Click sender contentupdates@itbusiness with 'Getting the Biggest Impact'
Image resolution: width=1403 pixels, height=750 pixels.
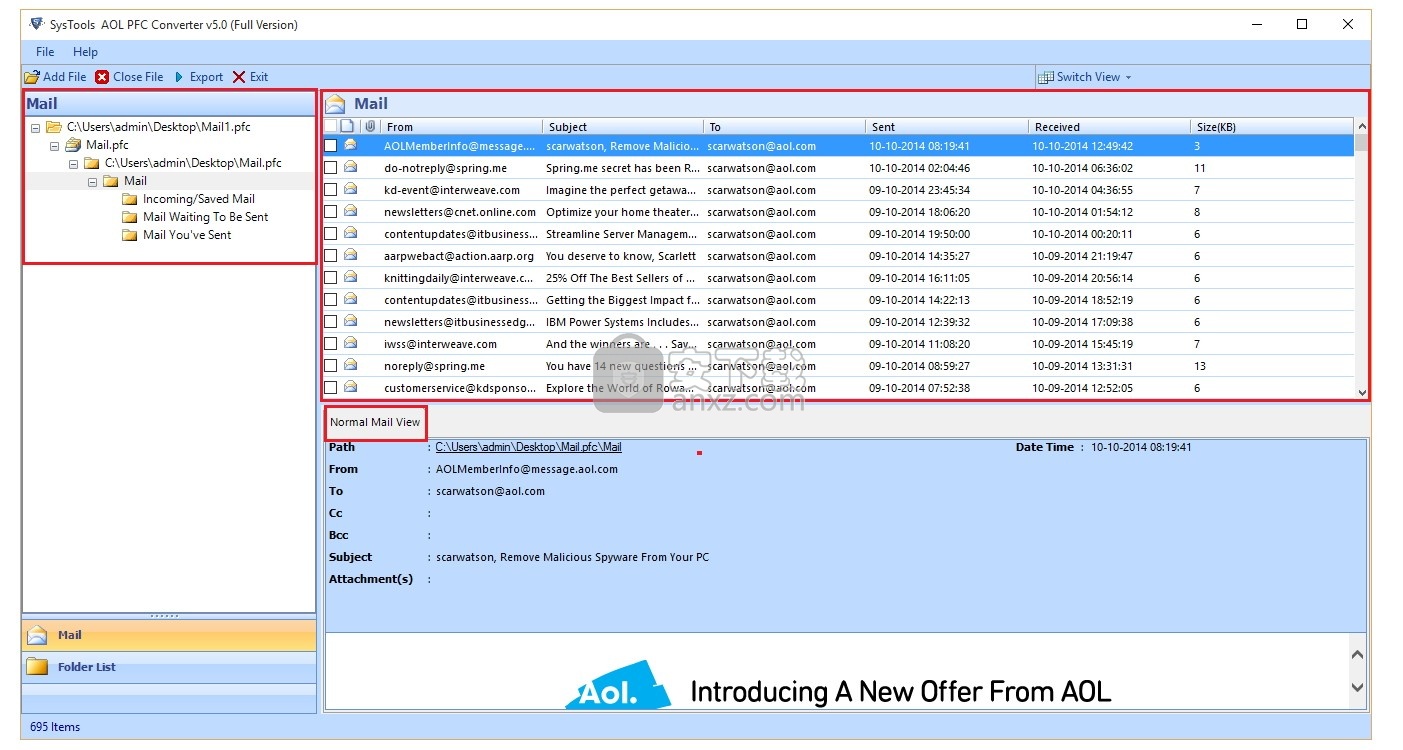tap(460, 300)
